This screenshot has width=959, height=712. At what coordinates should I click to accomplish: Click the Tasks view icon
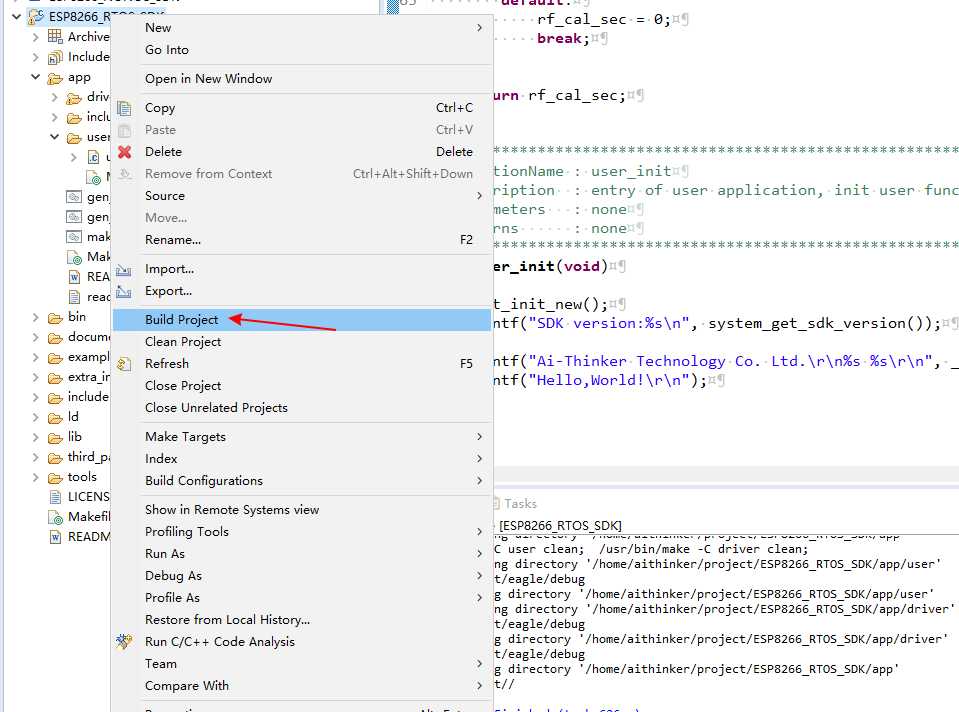pos(497,503)
